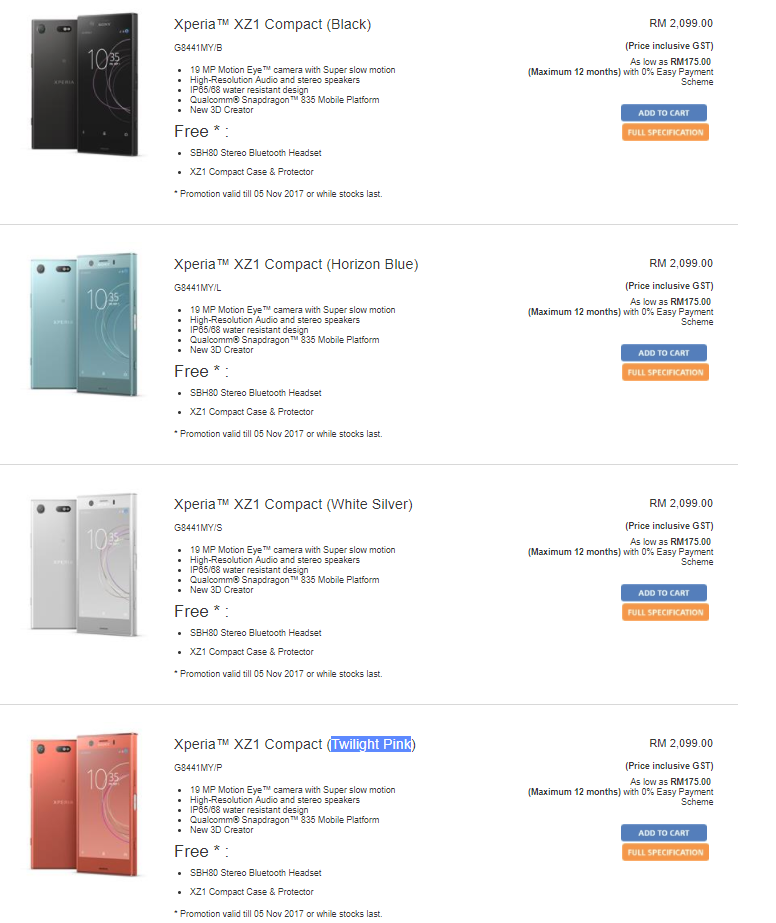Image resolution: width=776 pixels, height=923 pixels.
Task: Click the Xperia XZ1 Compact (Black) title
Action: pyautogui.click(x=272, y=24)
